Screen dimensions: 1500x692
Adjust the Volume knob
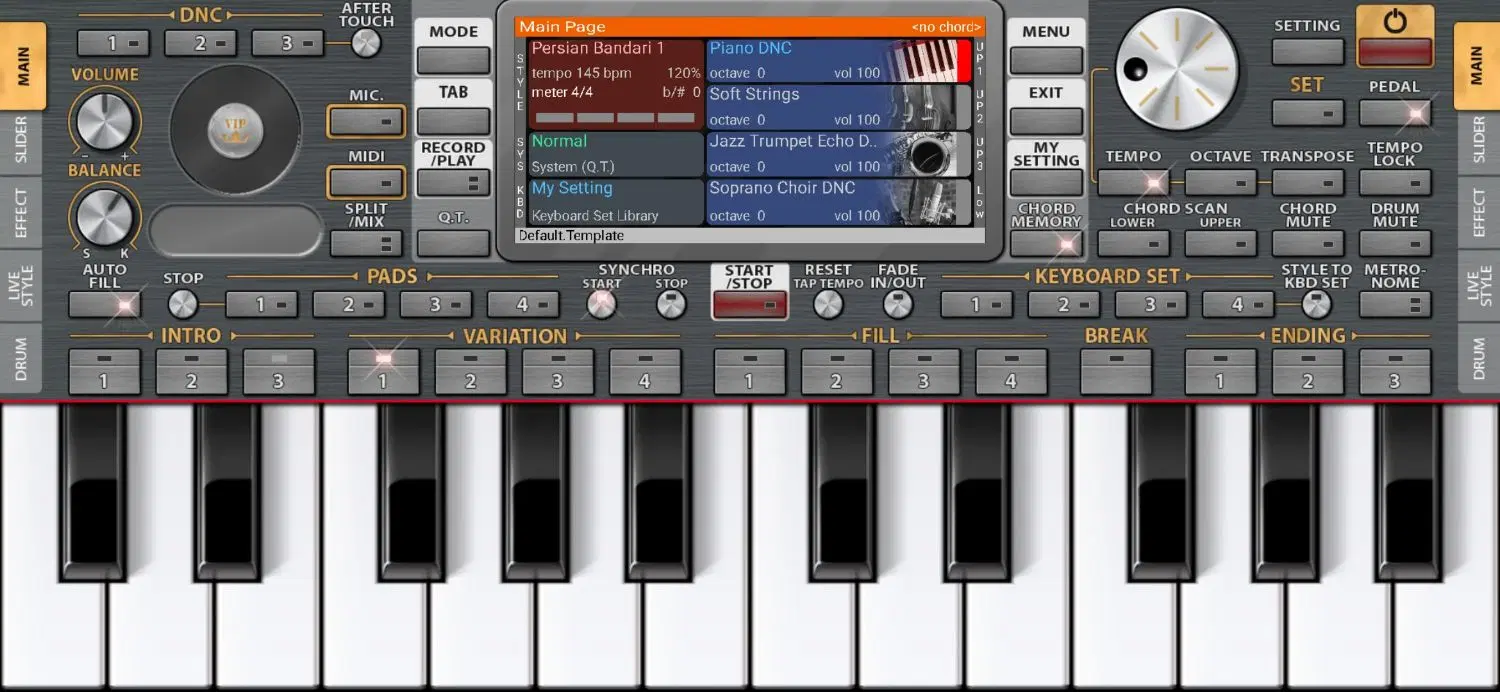pyautogui.click(x=104, y=123)
